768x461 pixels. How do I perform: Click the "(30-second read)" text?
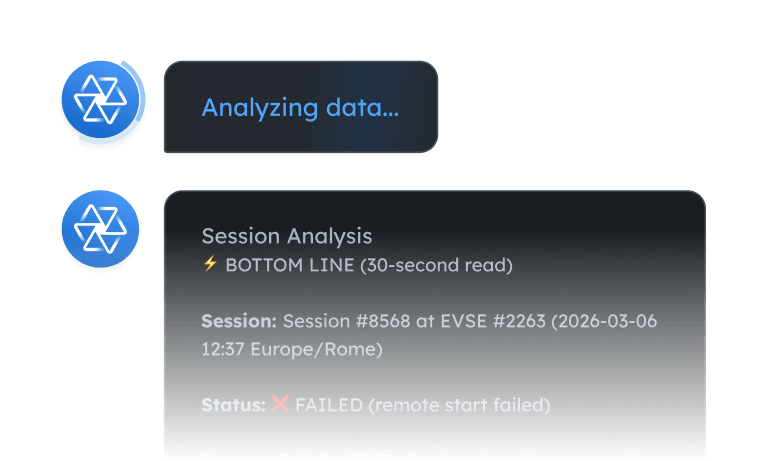point(435,265)
